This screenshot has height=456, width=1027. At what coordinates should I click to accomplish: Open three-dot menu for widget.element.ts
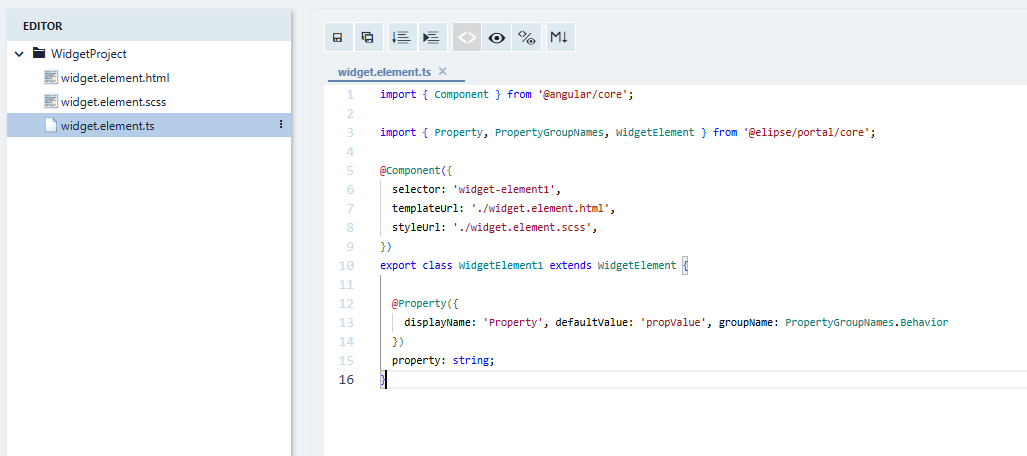[x=281, y=125]
